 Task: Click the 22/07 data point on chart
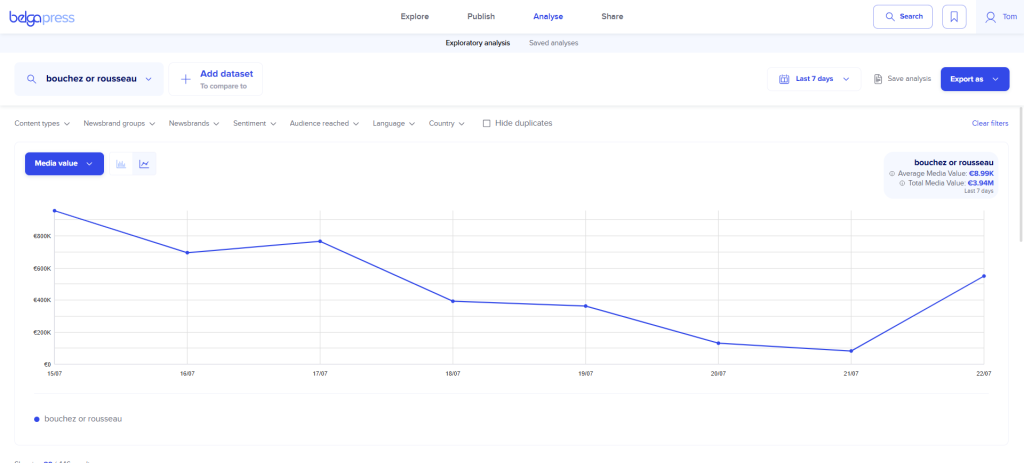(x=984, y=276)
